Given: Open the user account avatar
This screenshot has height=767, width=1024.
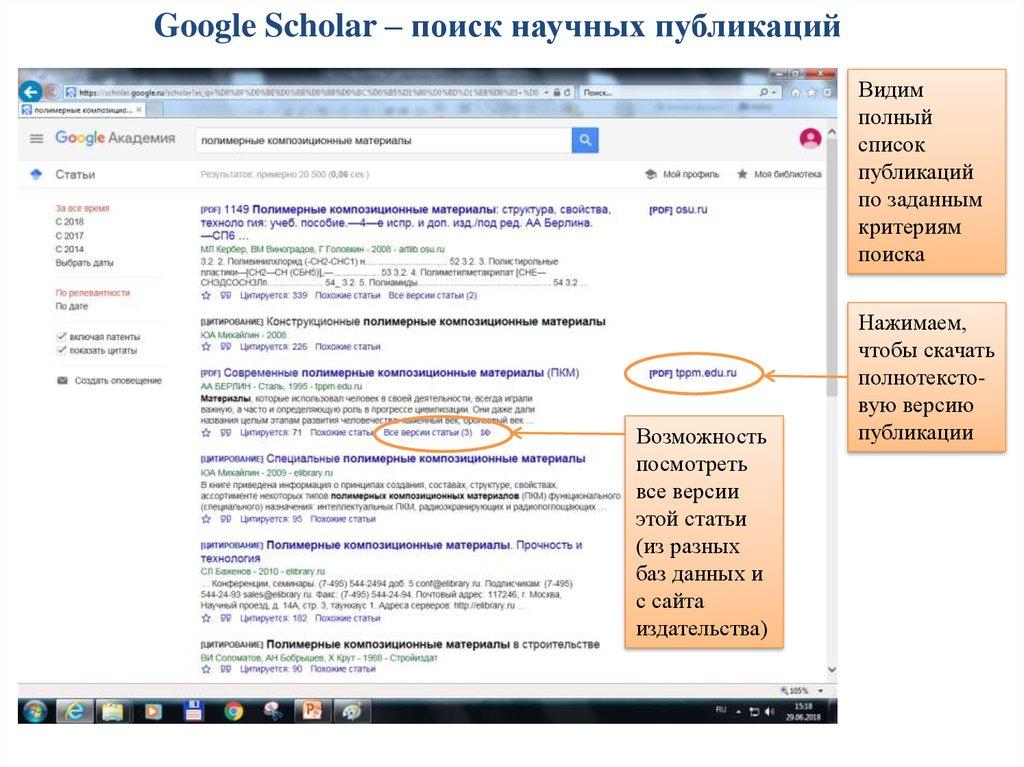Looking at the screenshot, I should point(810,139).
